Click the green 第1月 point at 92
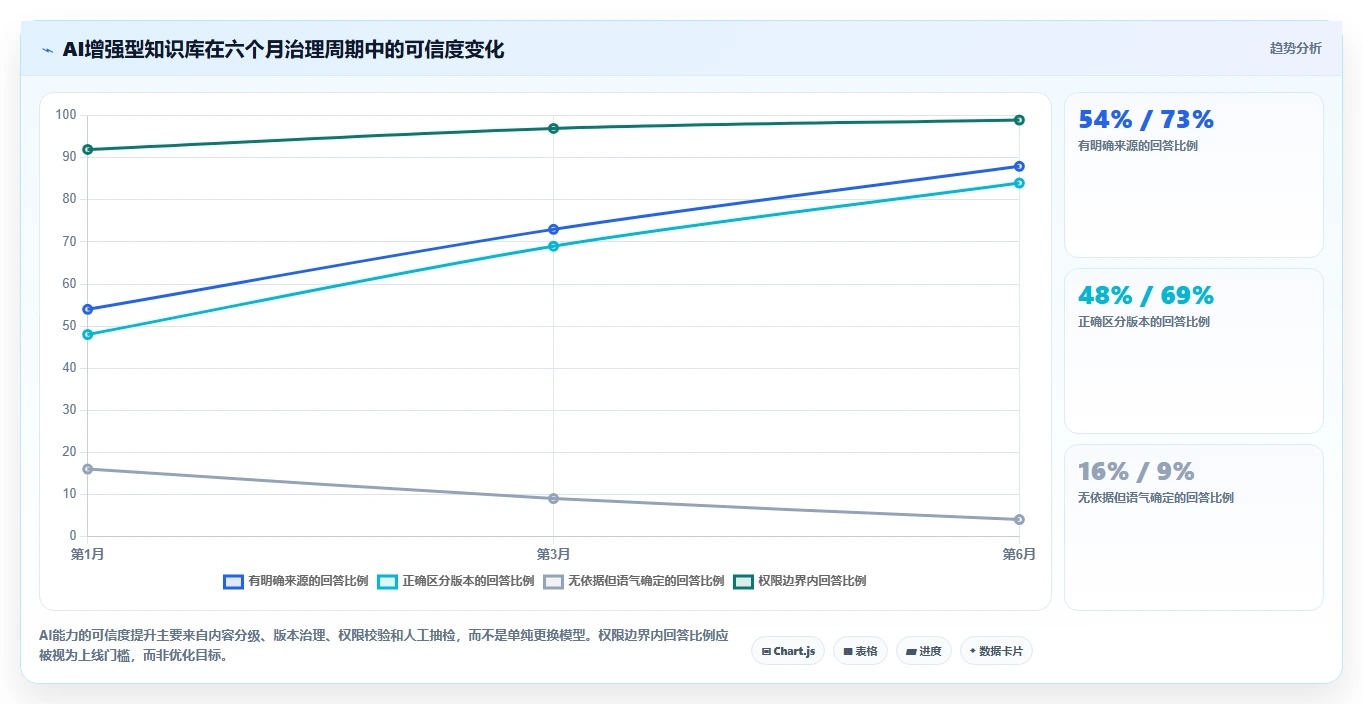Image resolution: width=1363 pixels, height=704 pixels. (x=88, y=149)
